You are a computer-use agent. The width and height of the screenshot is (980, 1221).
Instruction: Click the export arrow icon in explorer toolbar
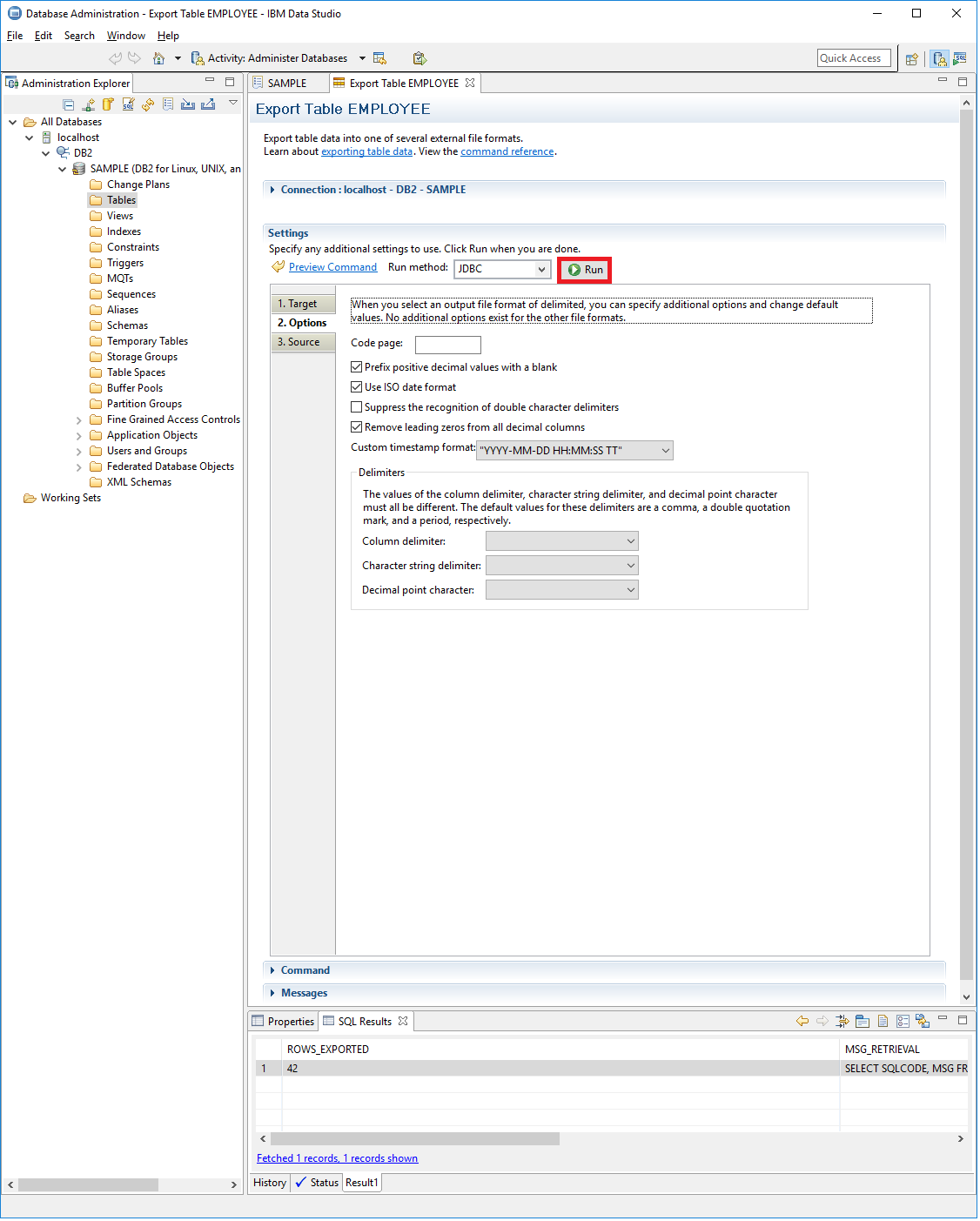(x=208, y=104)
